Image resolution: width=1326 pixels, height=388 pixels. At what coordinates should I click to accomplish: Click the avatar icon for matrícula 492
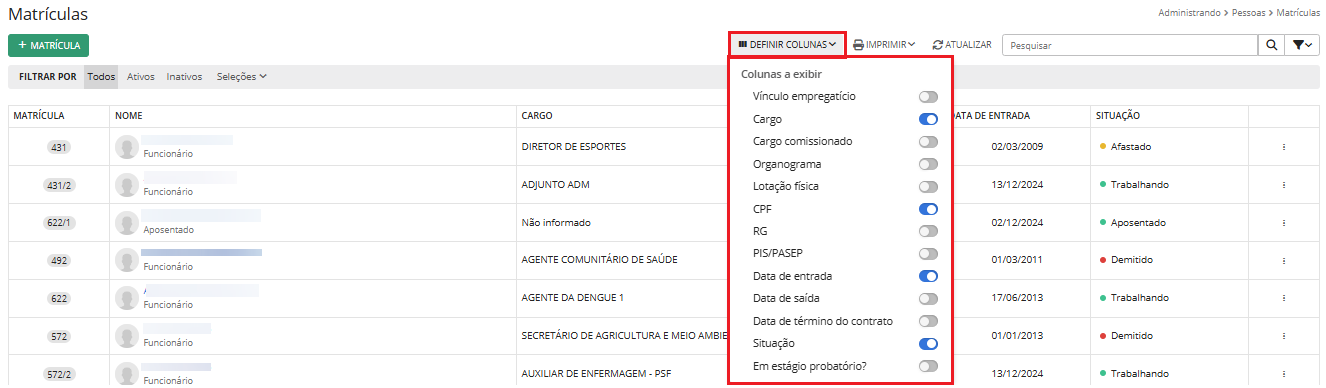(126, 261)
